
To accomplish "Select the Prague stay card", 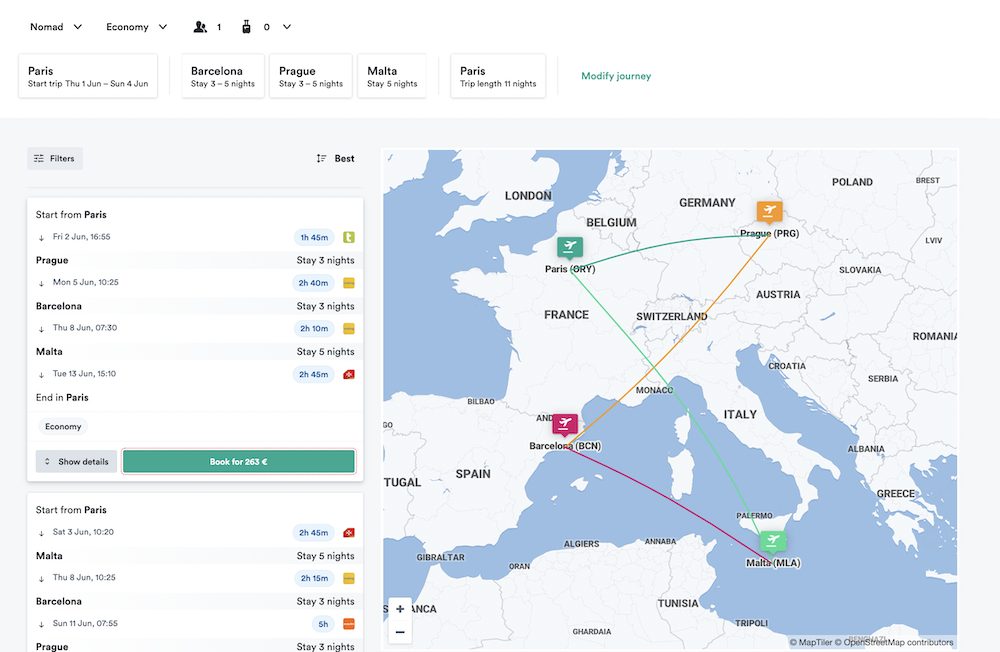I will (x=310, y=77).
